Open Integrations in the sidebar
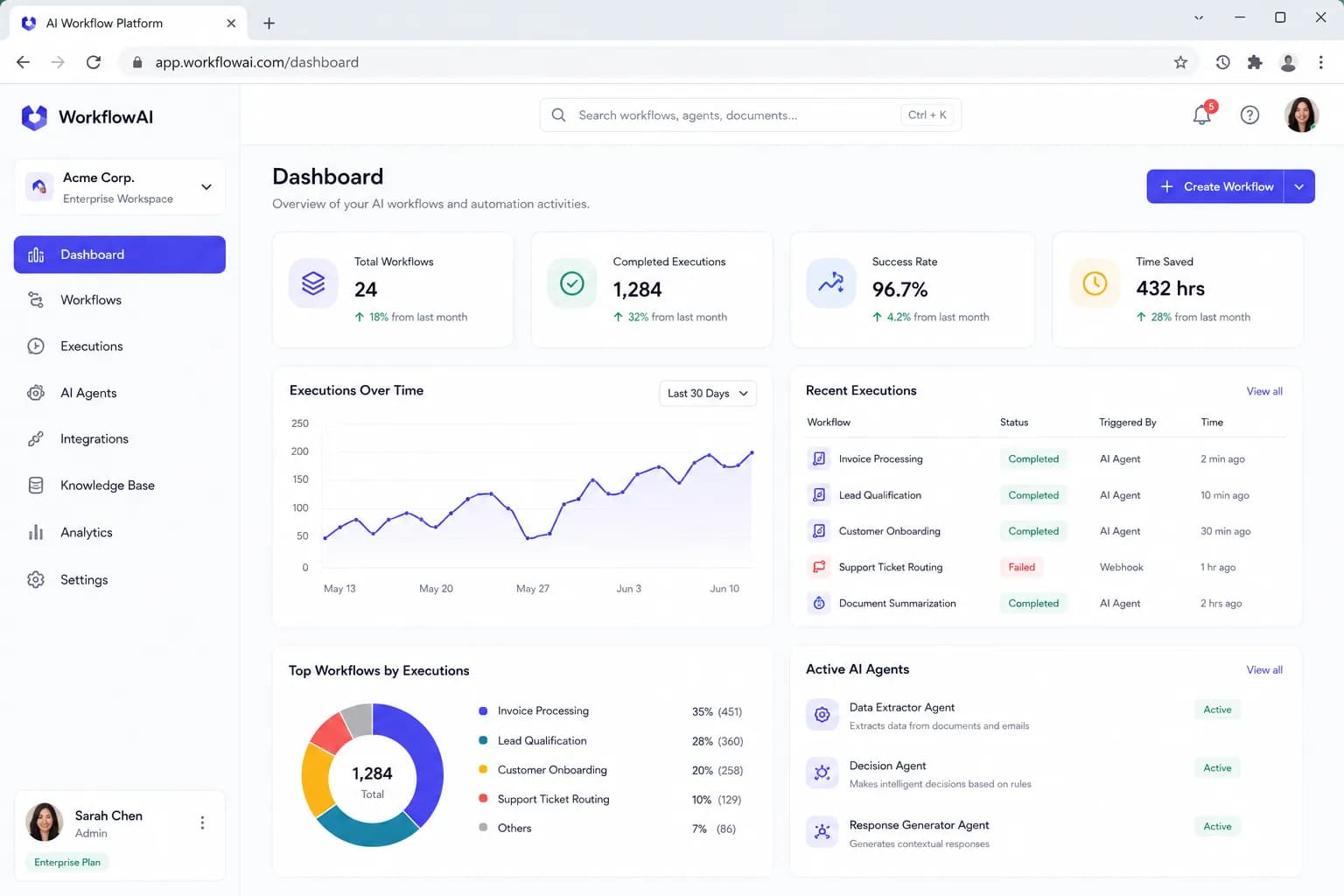This screenshot has height=896, width=1344. pyautogui.click(x=120, y=439)
